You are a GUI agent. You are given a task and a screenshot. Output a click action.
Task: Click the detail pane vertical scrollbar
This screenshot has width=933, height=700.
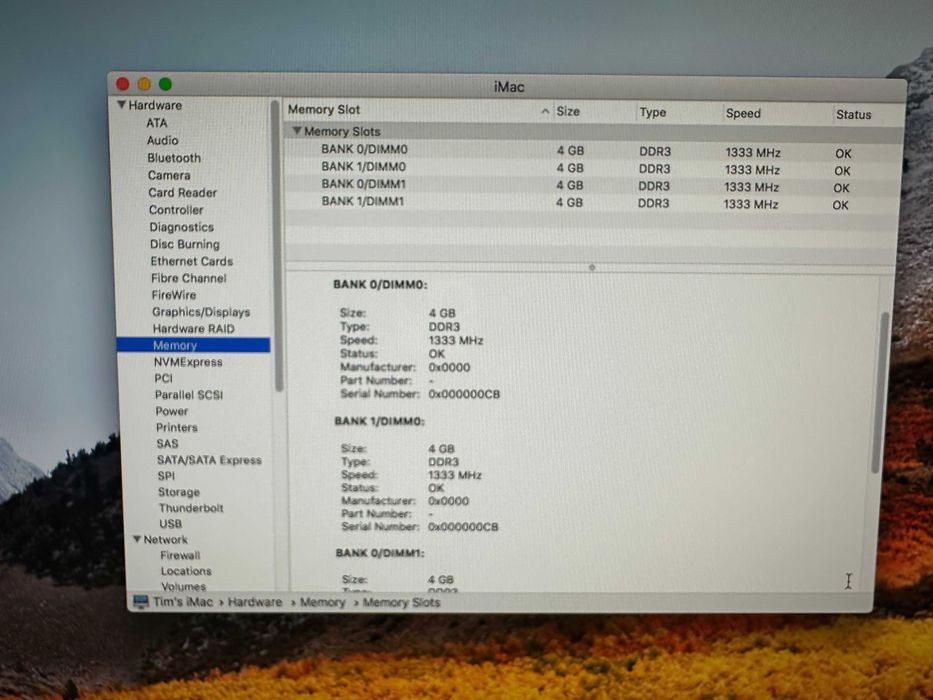(881, 392)
